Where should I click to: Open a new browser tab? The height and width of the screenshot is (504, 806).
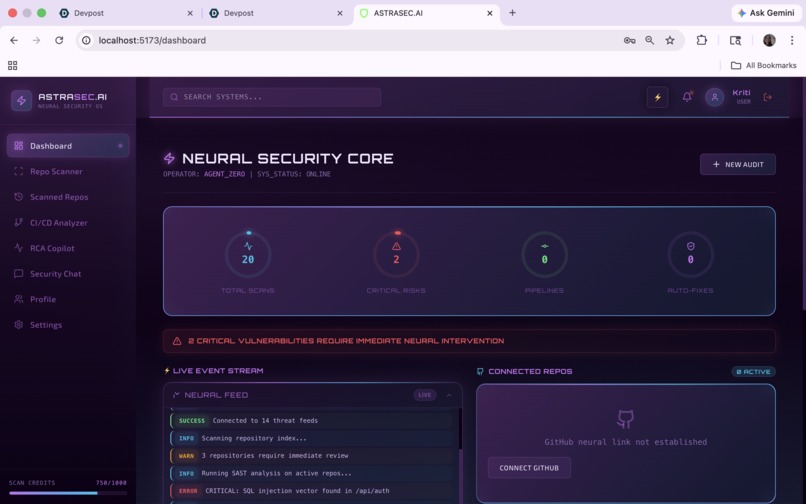(x=512, y=13)
